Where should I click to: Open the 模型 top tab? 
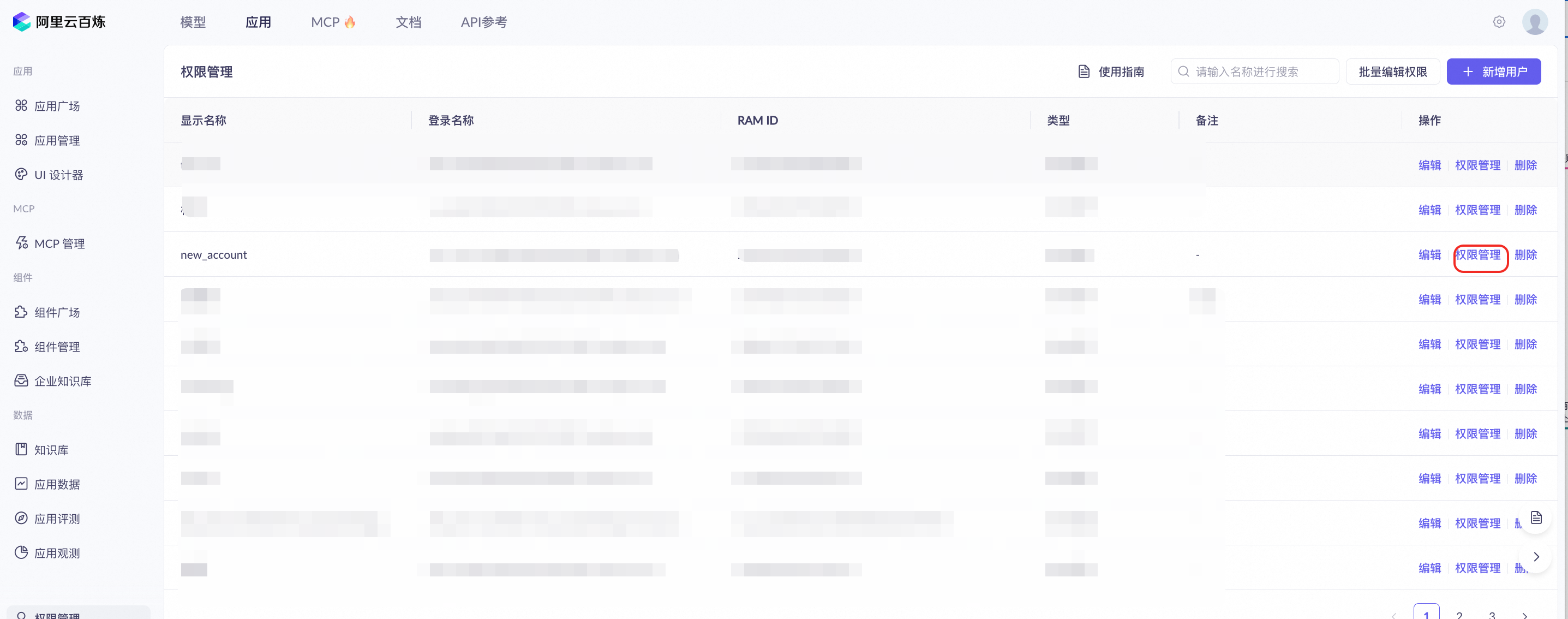193,22
